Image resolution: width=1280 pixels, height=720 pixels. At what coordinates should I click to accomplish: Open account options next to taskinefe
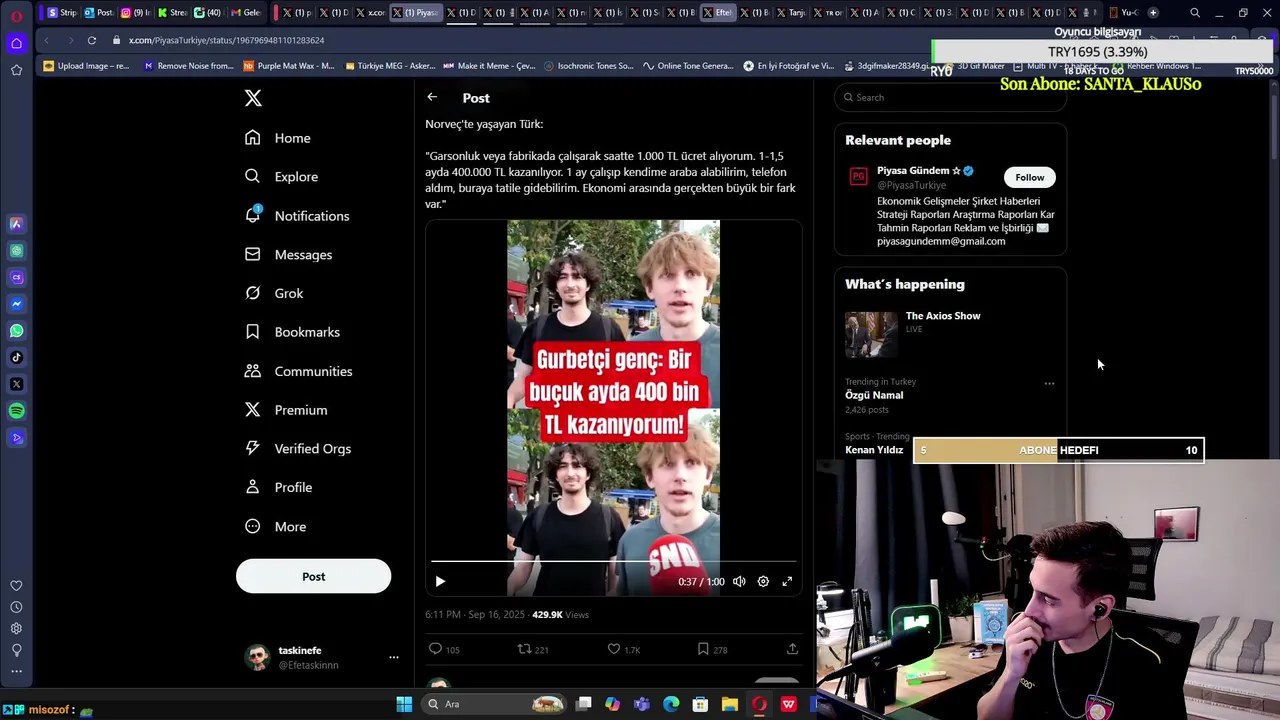coord(394,657)
